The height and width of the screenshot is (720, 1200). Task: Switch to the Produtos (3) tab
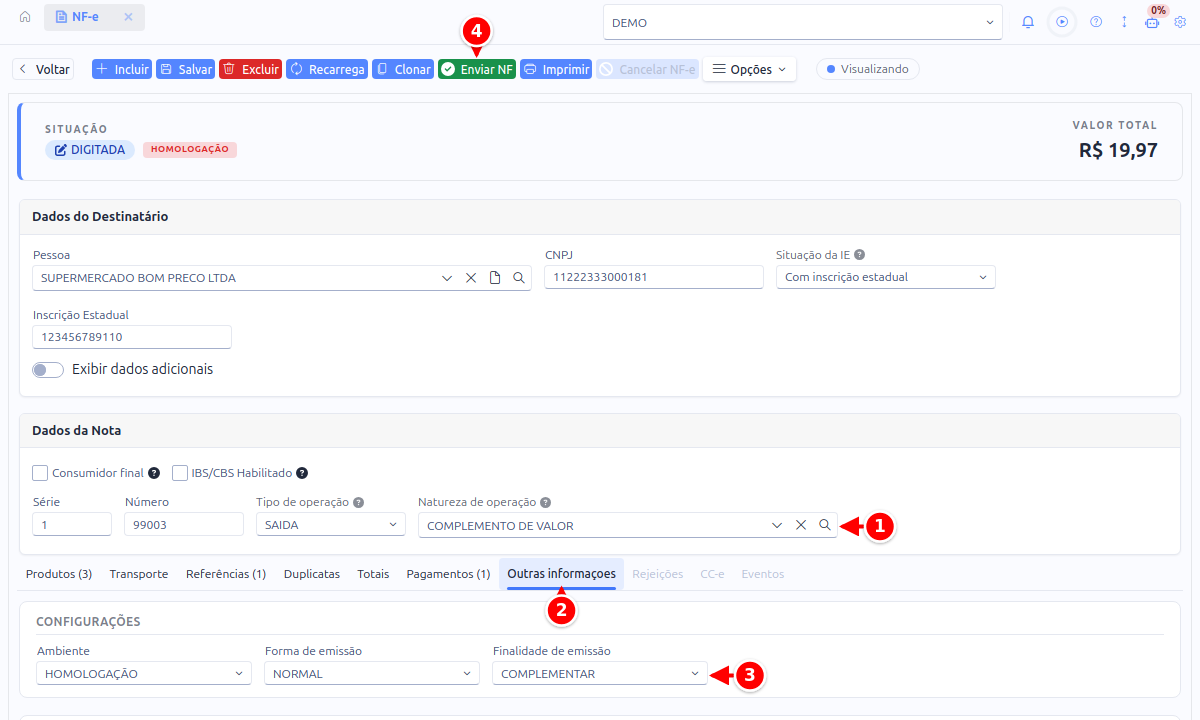[59, 574]
